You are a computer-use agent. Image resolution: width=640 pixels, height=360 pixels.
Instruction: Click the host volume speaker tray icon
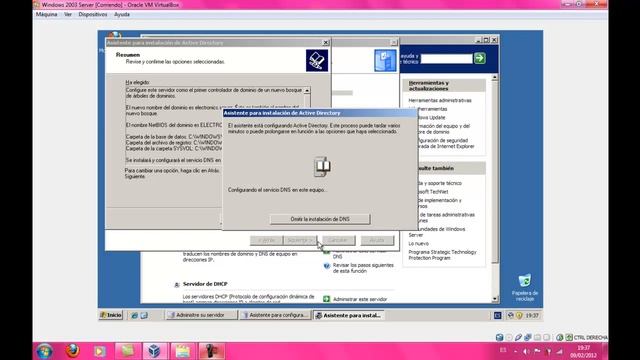[x=527, y=351]
